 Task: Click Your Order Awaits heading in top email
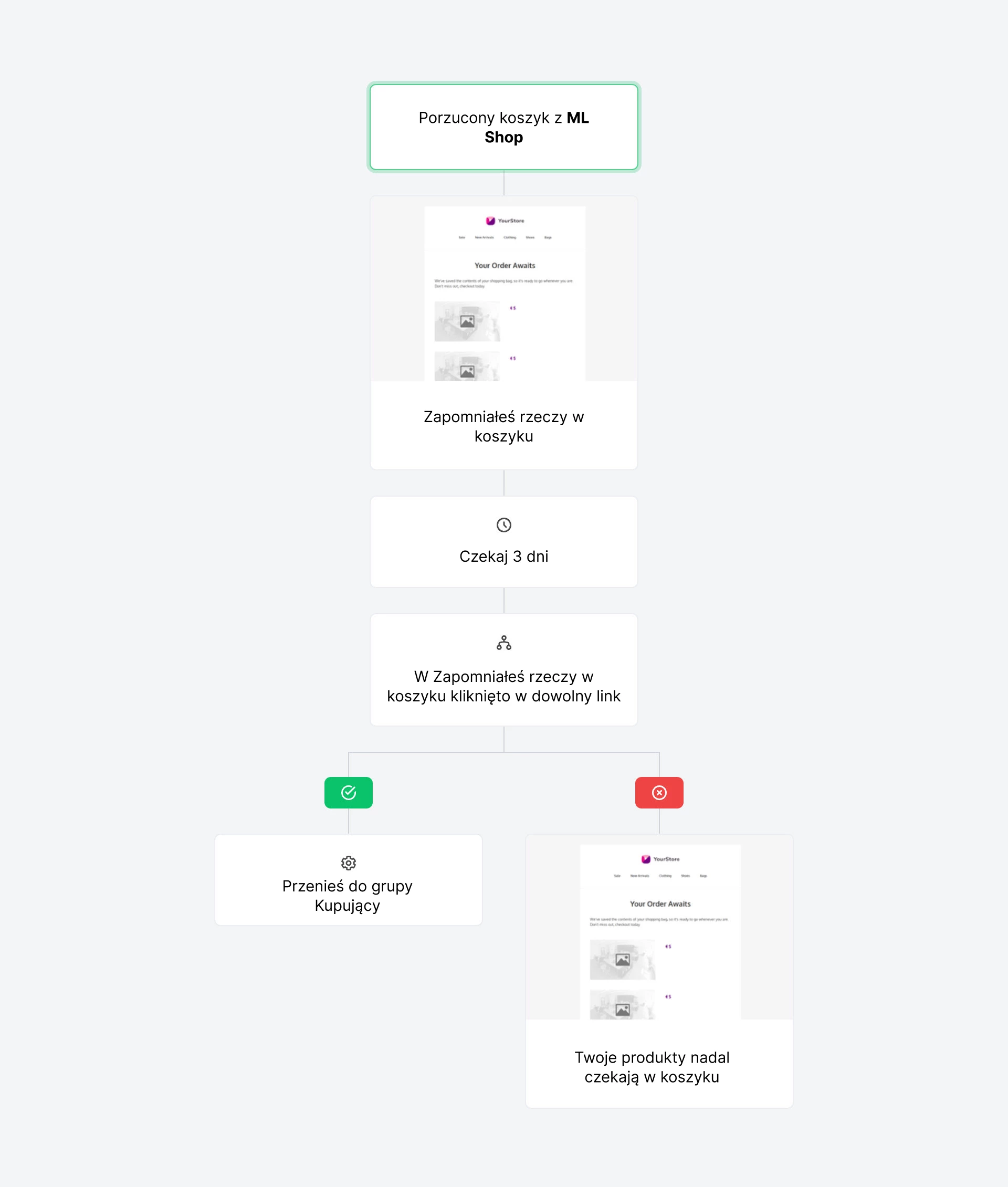(505, 266)
